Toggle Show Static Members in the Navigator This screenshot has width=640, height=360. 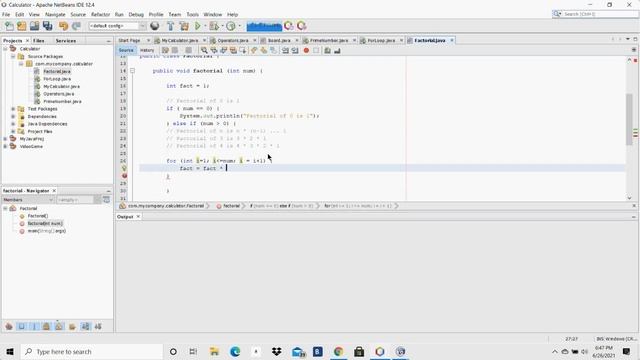tap(34, 327)
